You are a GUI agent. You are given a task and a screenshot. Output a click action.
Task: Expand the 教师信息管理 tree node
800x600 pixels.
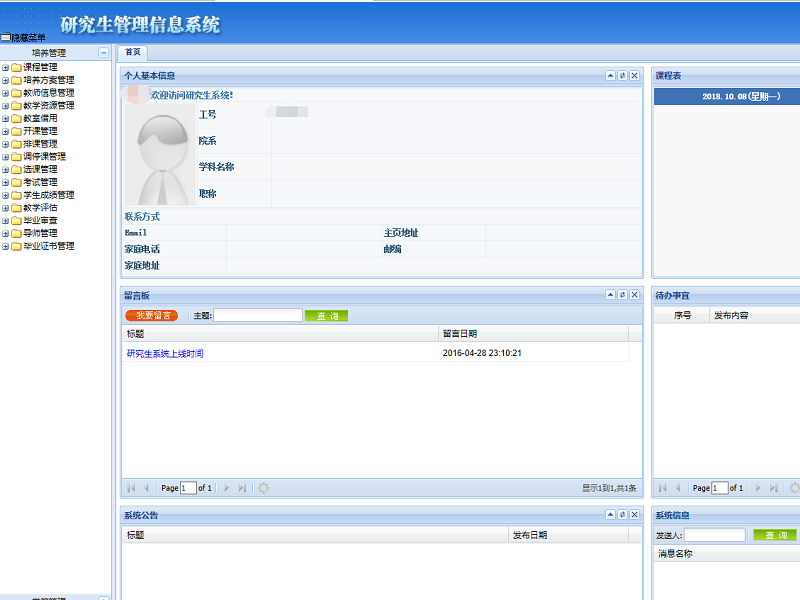pyautogui.click(x=5, y=93)
